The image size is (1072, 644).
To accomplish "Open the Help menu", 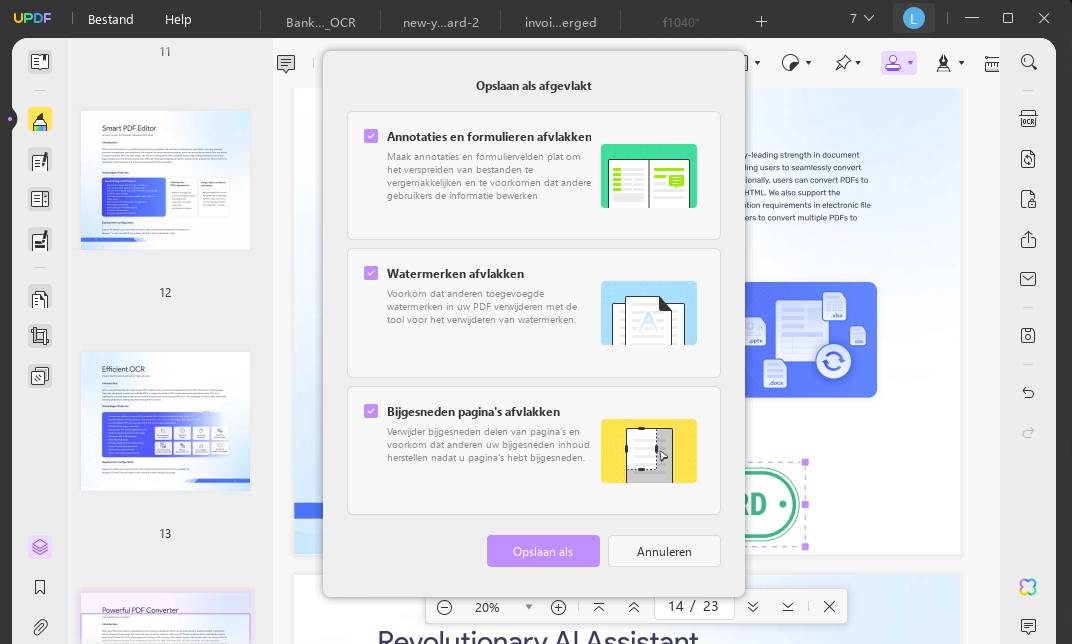I will (178, 19).
